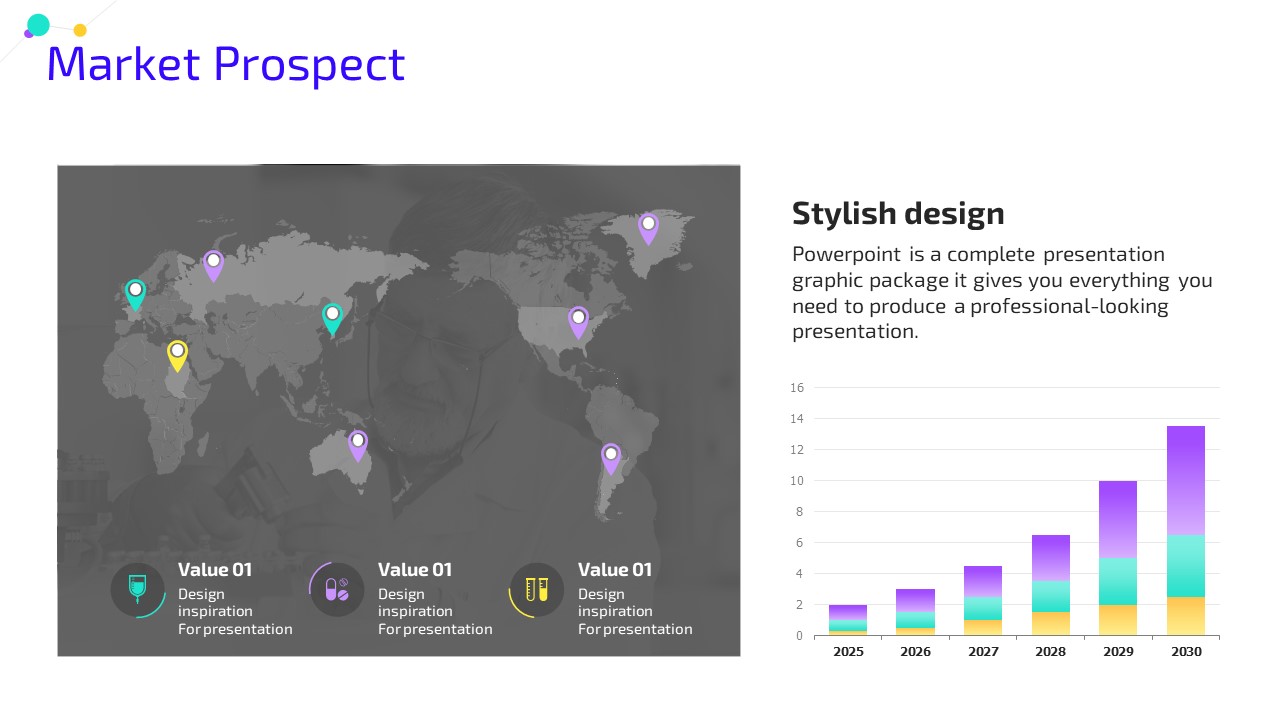
Task: Click the 2029 axis label
Action: click(x=1118, y=651)
